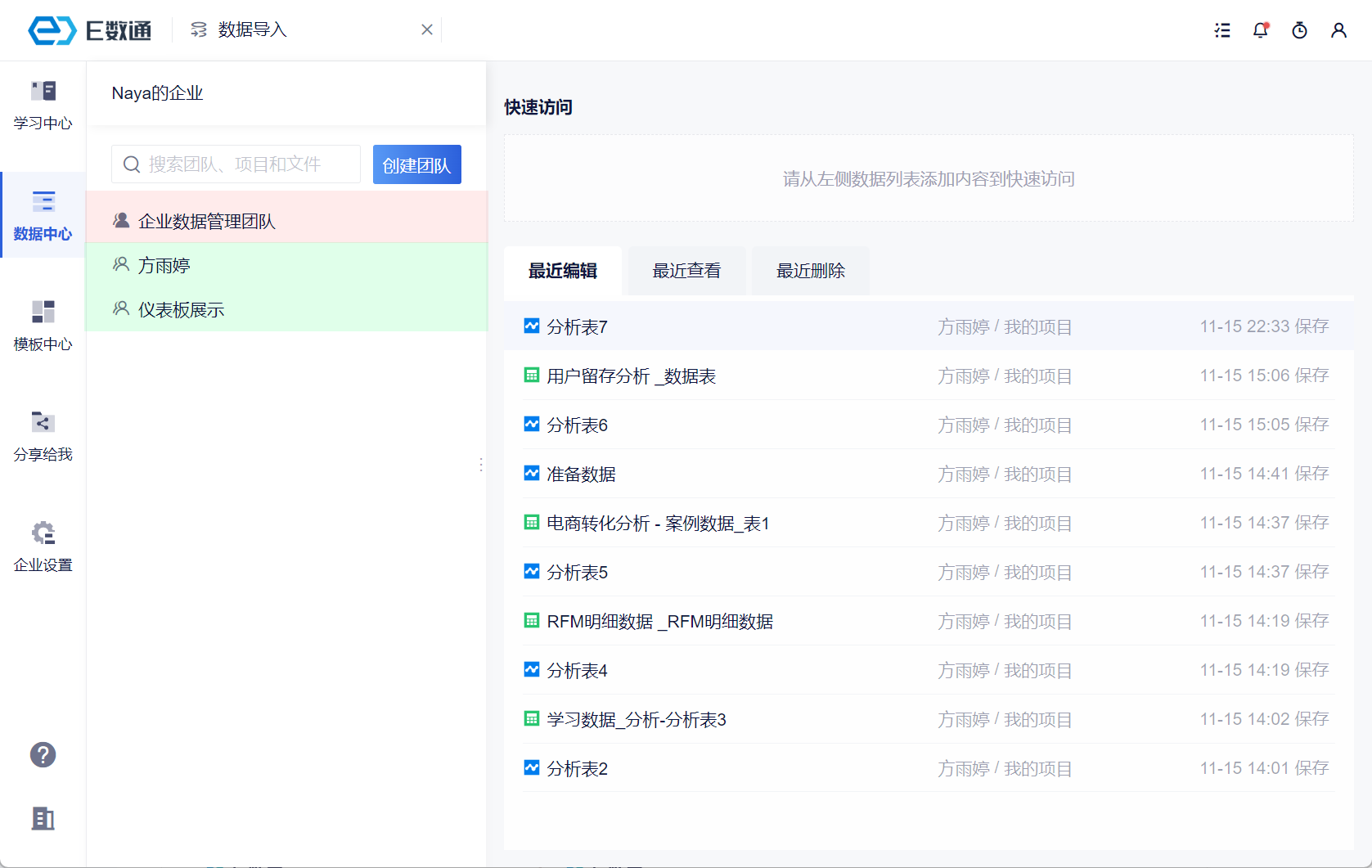Open 学习数据_分析-分析表3 file
The width and height of the screenshot is (1372, 868).
[637, 720]
